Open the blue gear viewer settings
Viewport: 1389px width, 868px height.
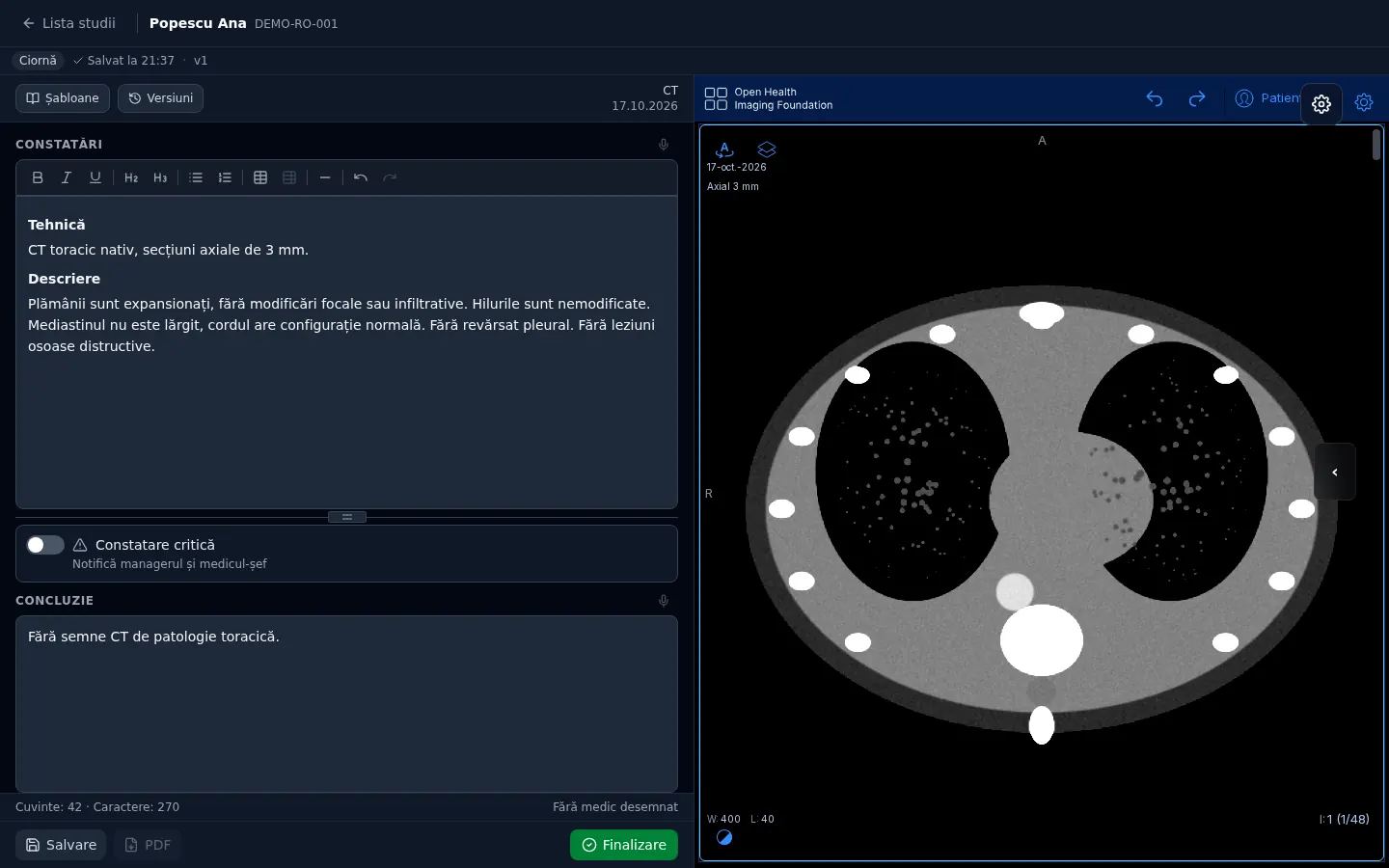(x=1364, y=102)
